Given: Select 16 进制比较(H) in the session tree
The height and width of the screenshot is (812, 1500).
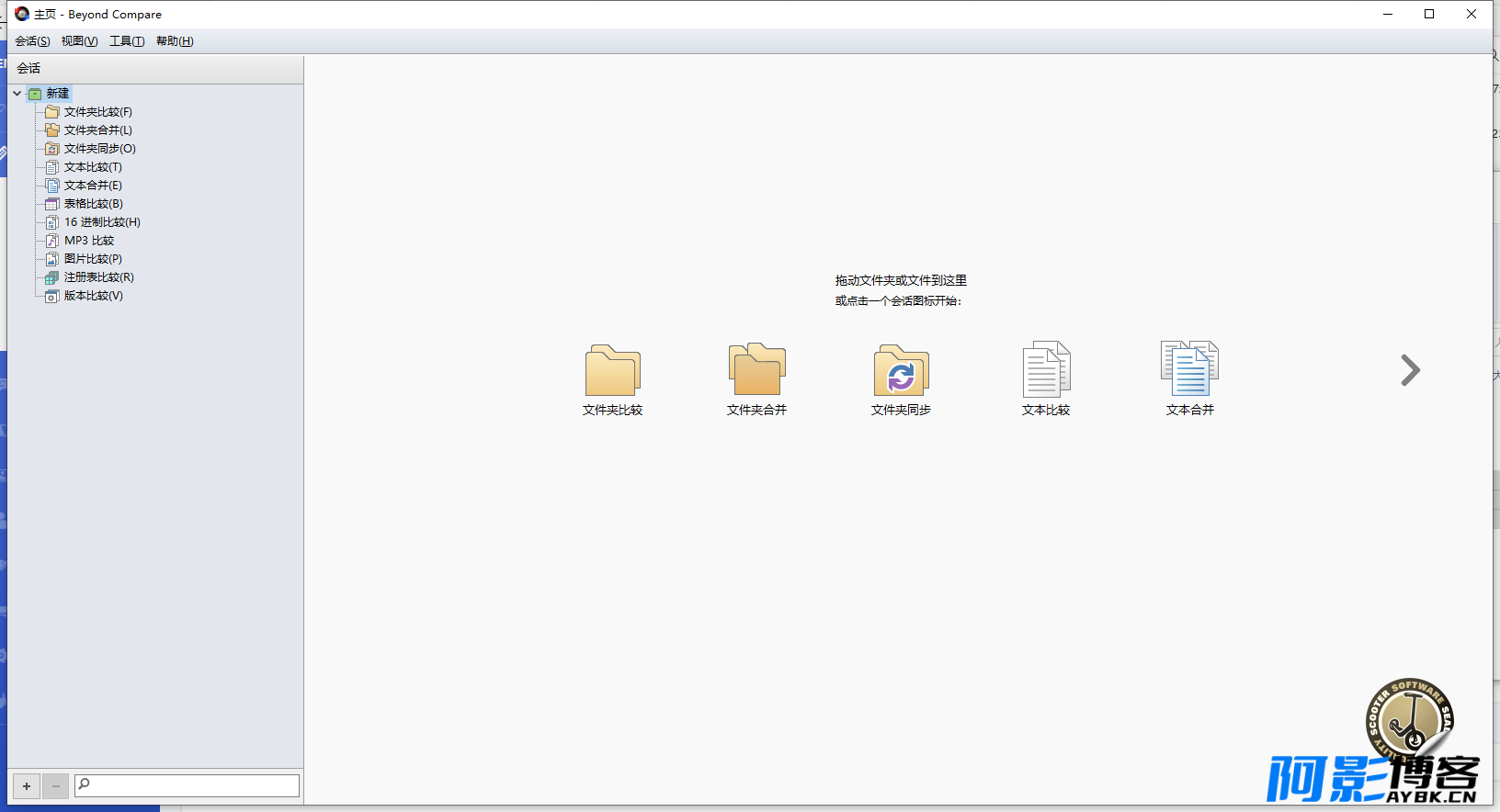Looking at the screenshot, I should point(102,222).
